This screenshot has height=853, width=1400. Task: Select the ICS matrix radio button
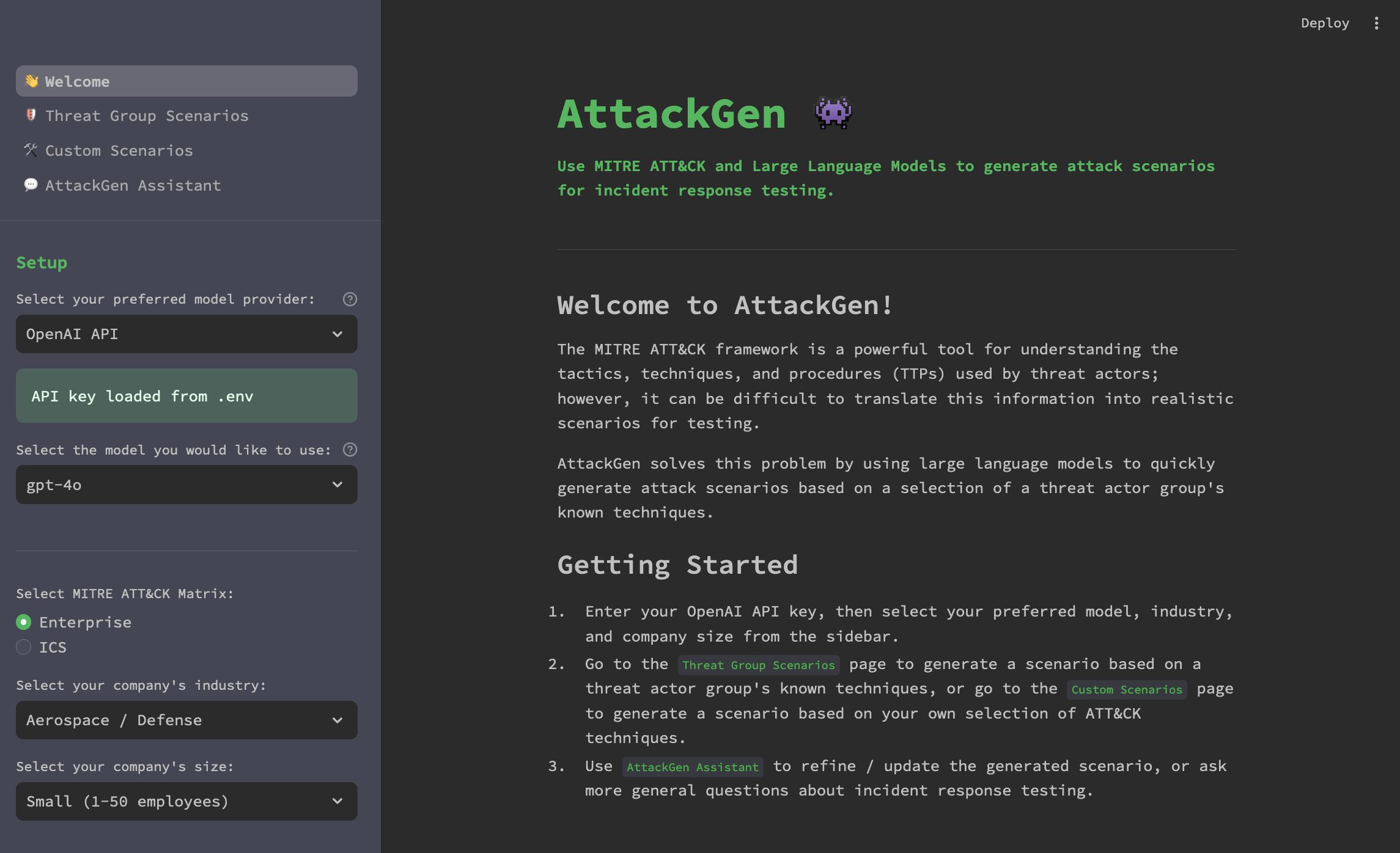[x=23, y=647]
